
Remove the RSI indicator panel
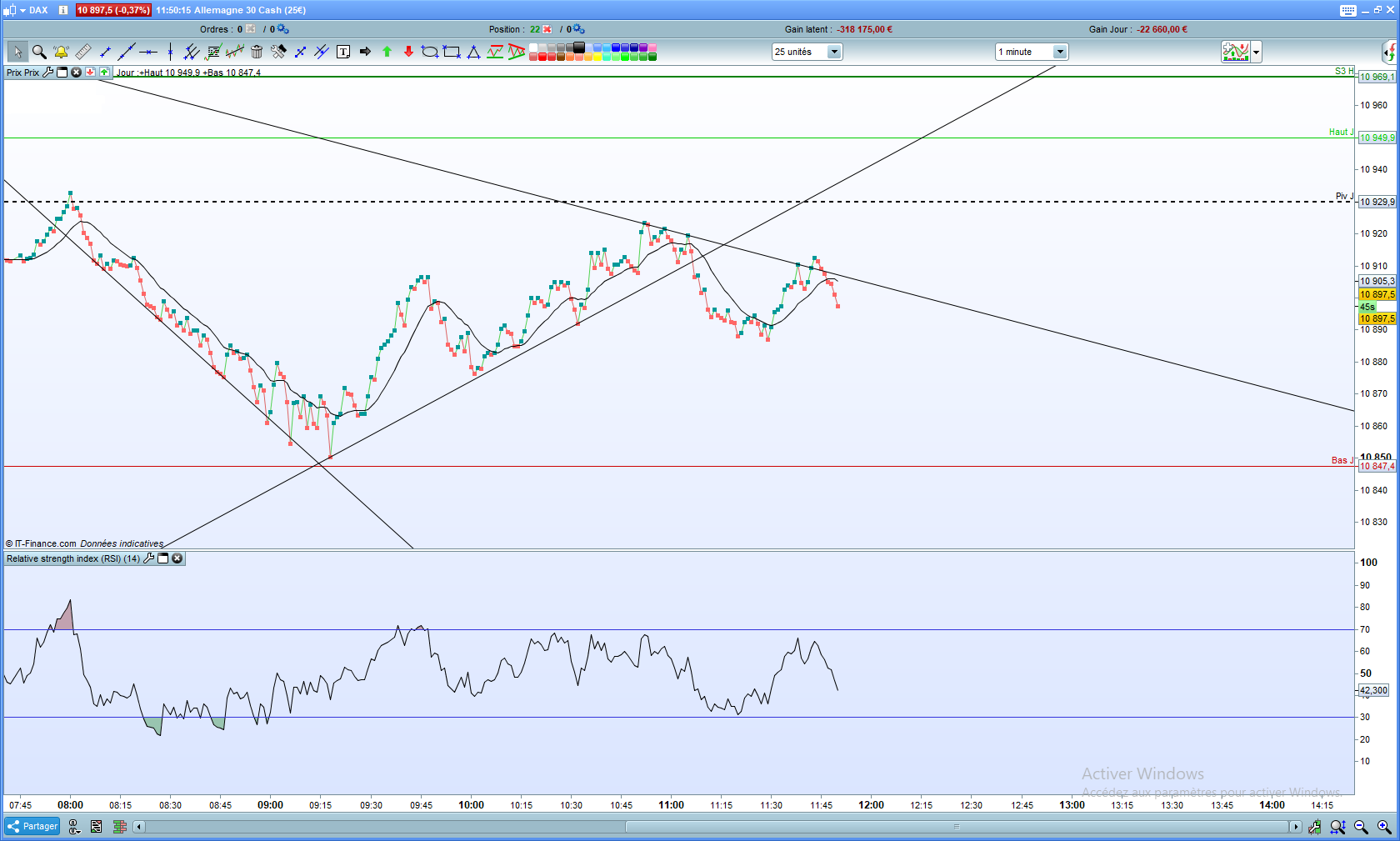click(177, 558)
